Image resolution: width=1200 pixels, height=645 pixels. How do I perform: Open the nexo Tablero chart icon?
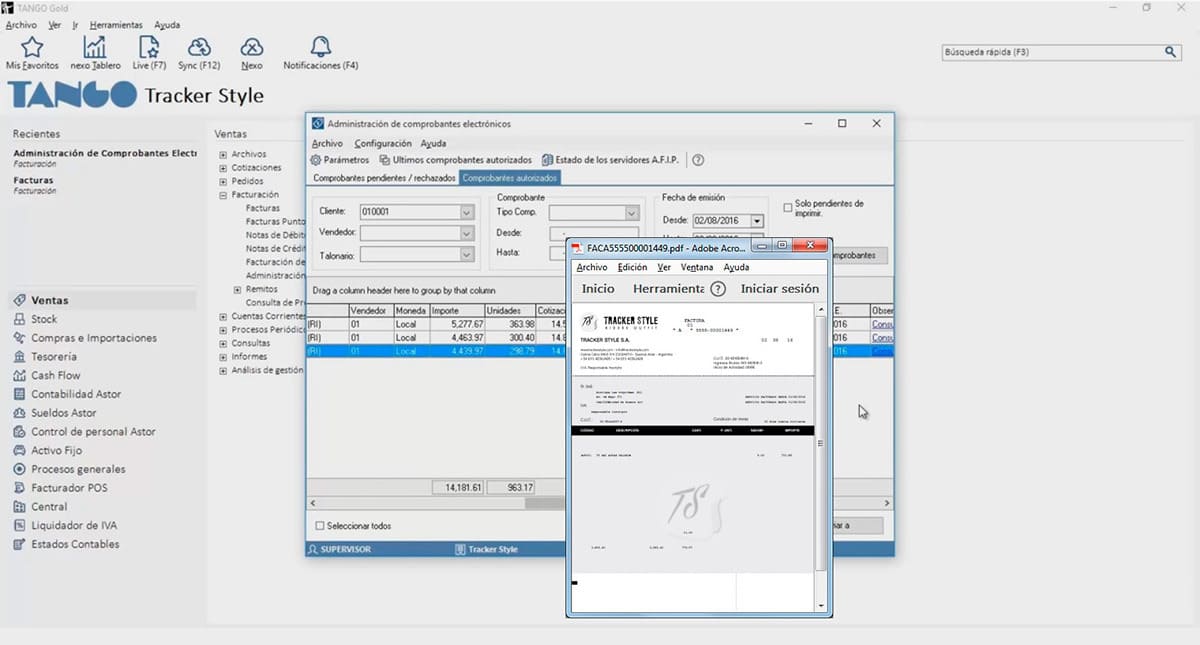point(95,47)
